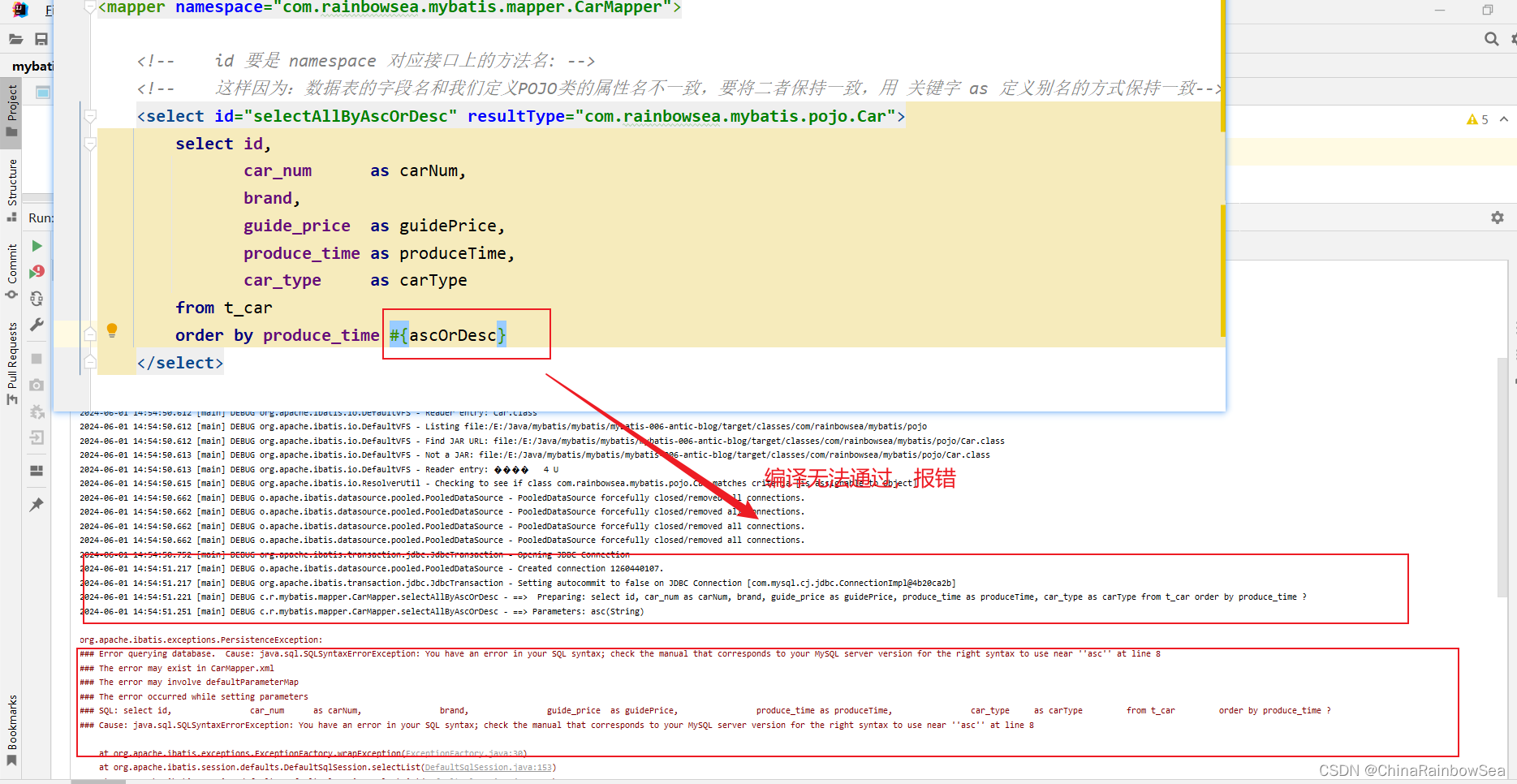Click the yellow lightbulb intention icon

click(112, 330)
